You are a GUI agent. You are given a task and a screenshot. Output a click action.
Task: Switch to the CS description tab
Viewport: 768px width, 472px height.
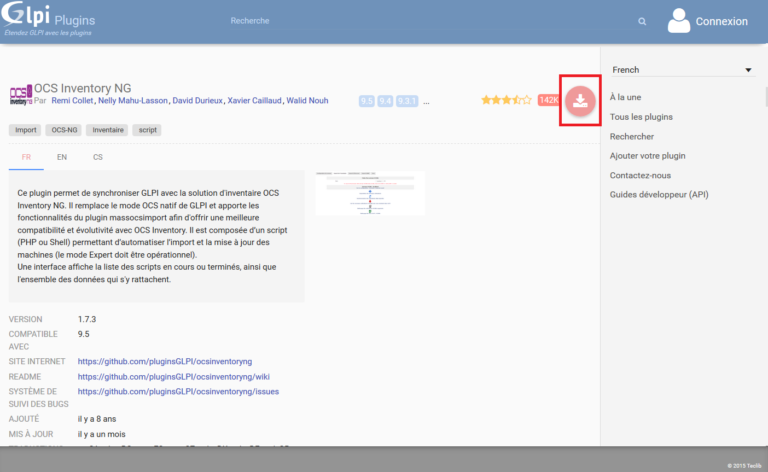(97, 157)
